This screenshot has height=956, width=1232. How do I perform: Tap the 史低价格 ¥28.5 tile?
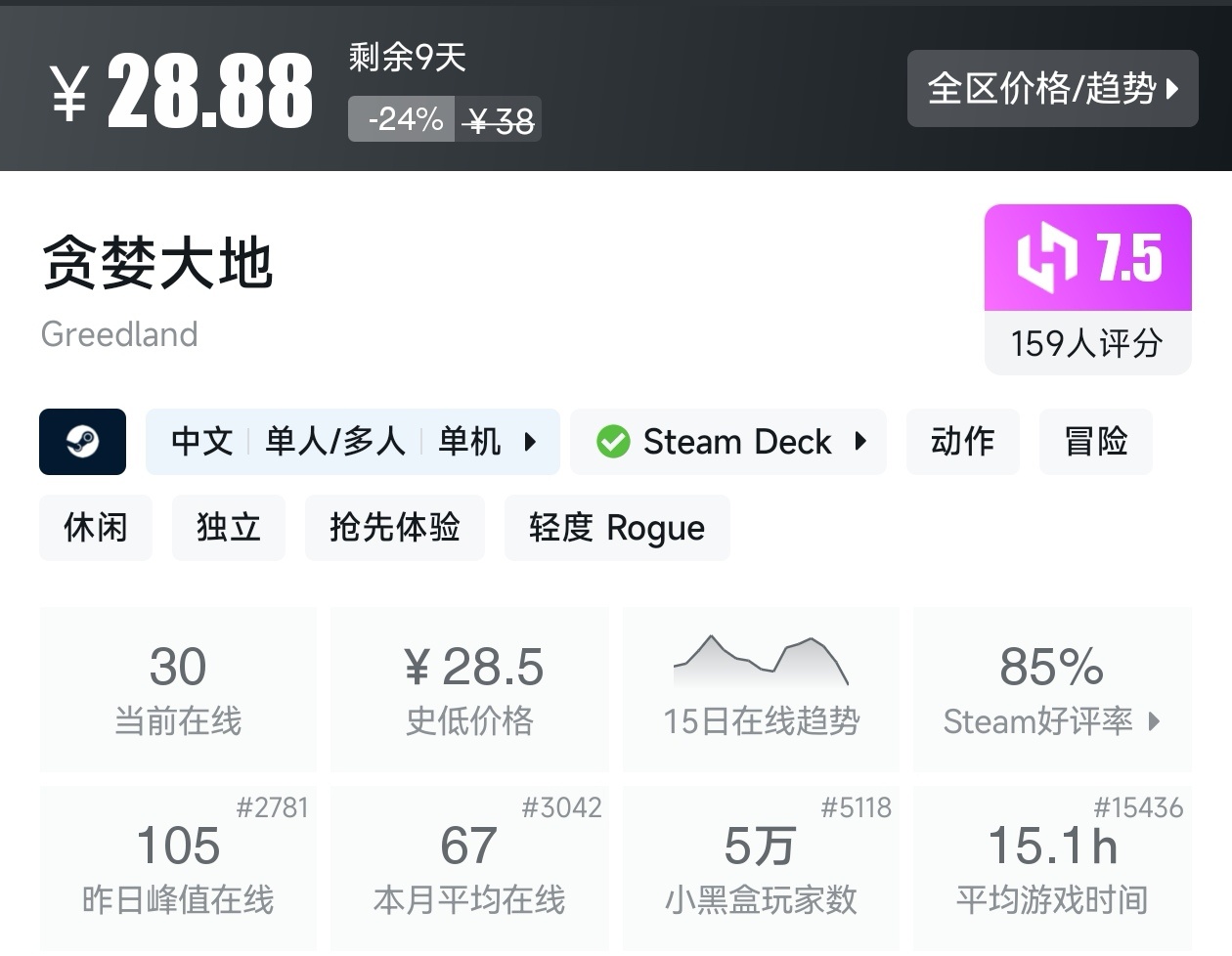[469, 688]
